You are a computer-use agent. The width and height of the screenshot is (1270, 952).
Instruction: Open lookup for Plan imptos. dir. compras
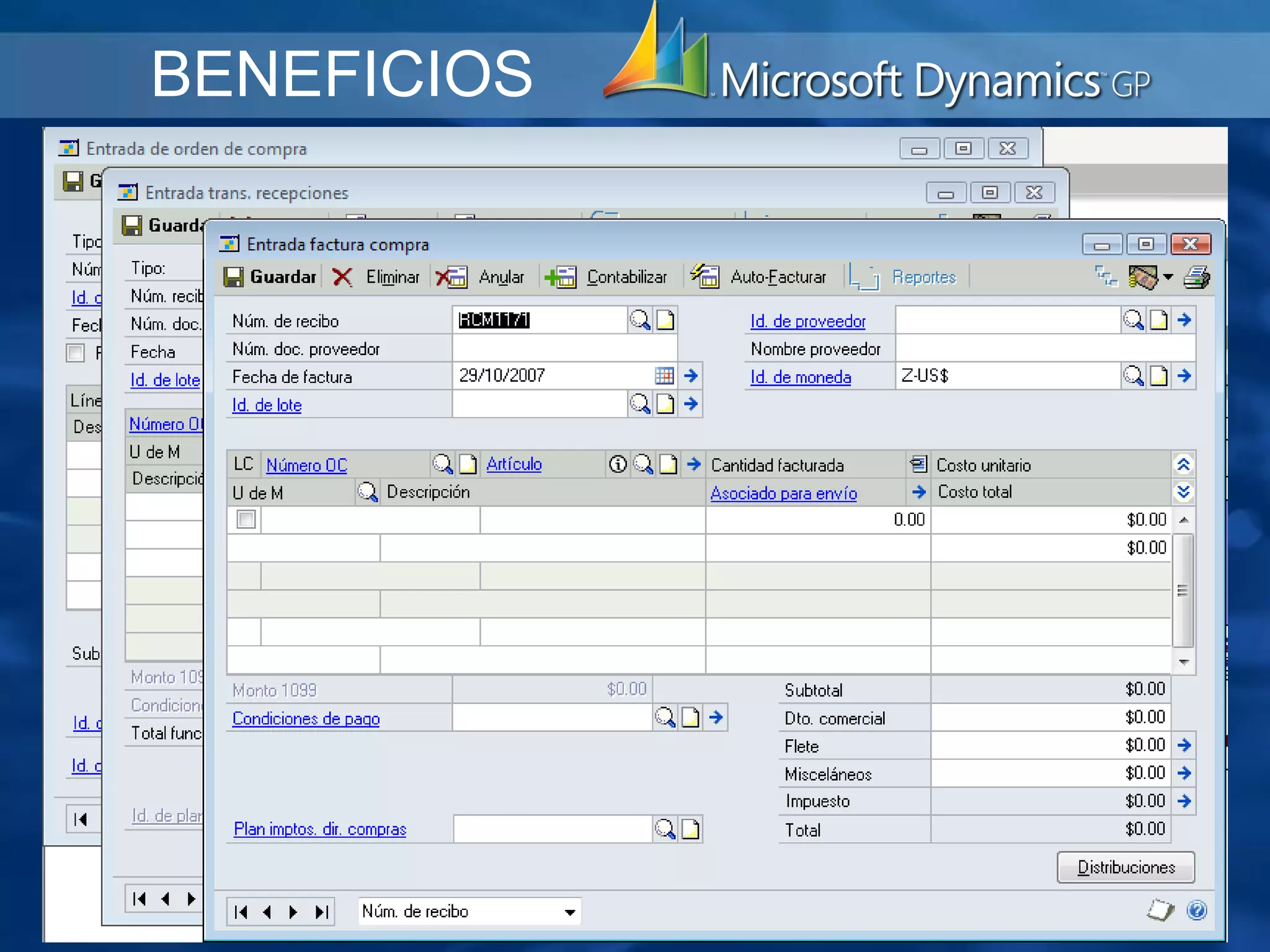click(665, 829)
